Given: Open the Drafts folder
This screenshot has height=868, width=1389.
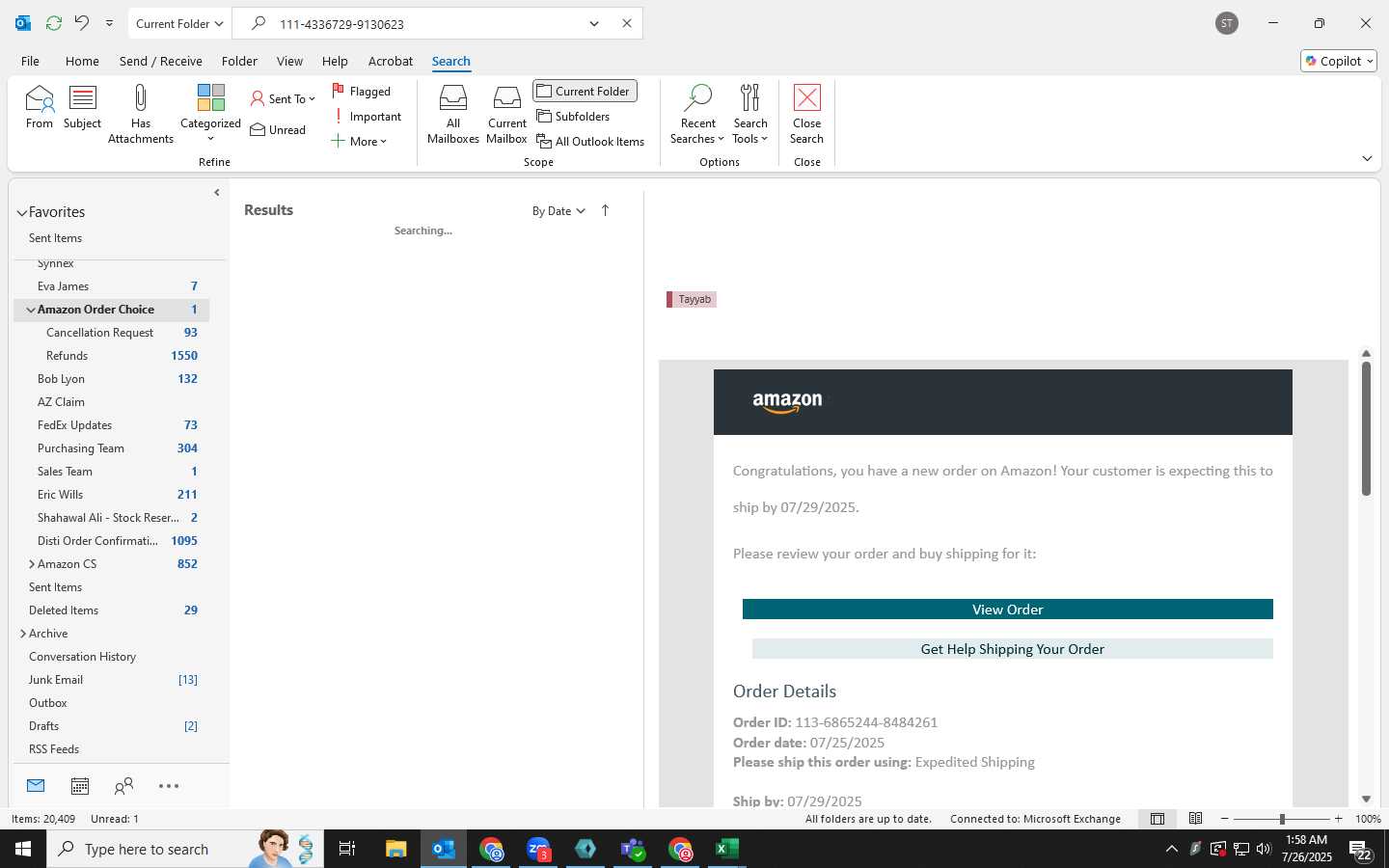Looking at the screenshot, I should pyautogui.click(x=111, y=726).
